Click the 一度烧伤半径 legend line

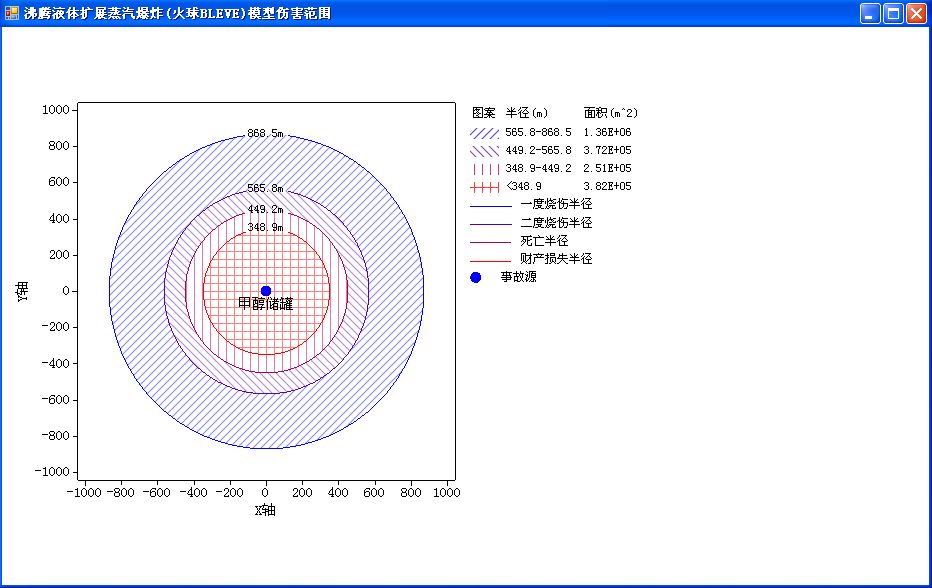pos(490,206)
